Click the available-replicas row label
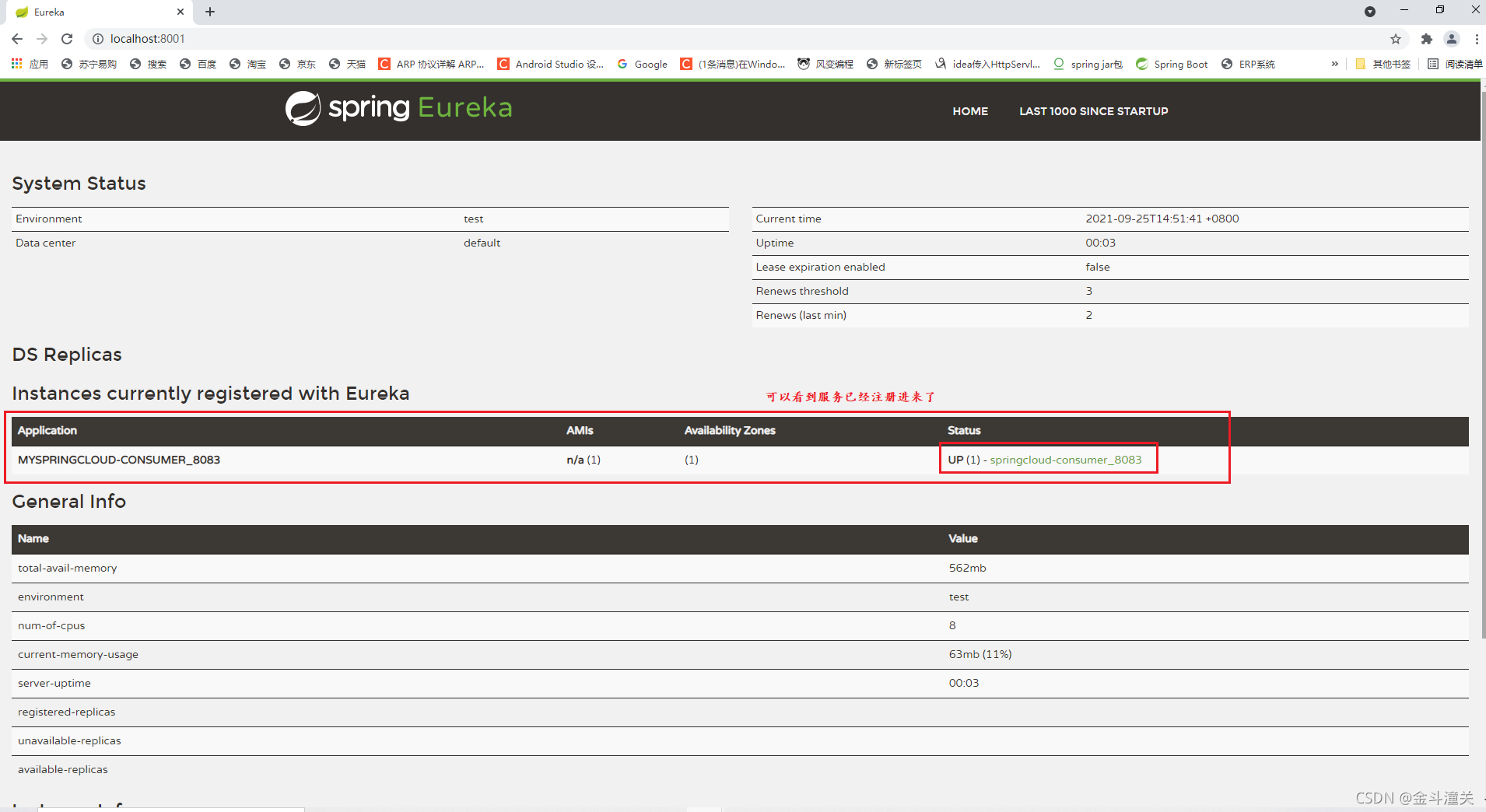 pyautogui.click(x=63, y=769)
